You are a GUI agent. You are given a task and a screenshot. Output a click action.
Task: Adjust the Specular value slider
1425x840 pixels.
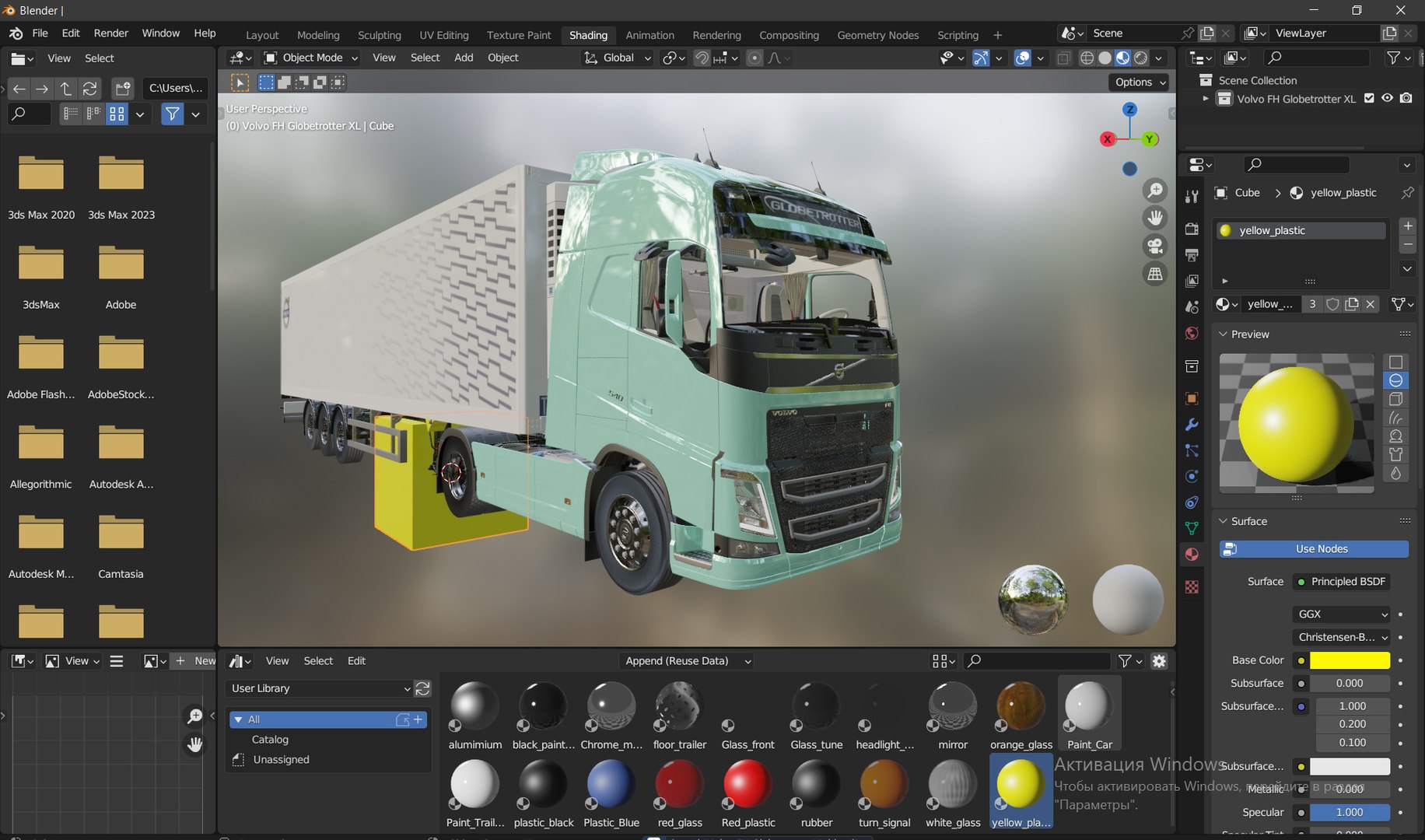coord(1350,812)
